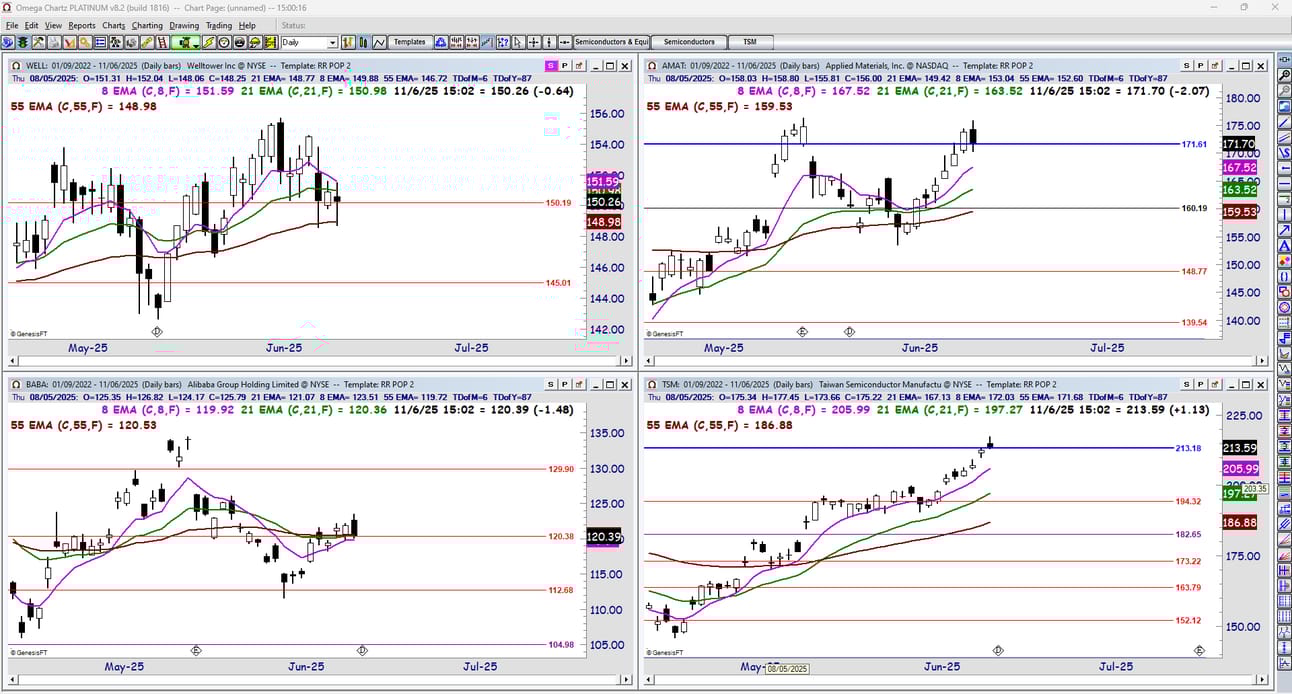This screenshot has width=1292, height=694.
Task: Open the Help menu
Action: tap(247, 25)
